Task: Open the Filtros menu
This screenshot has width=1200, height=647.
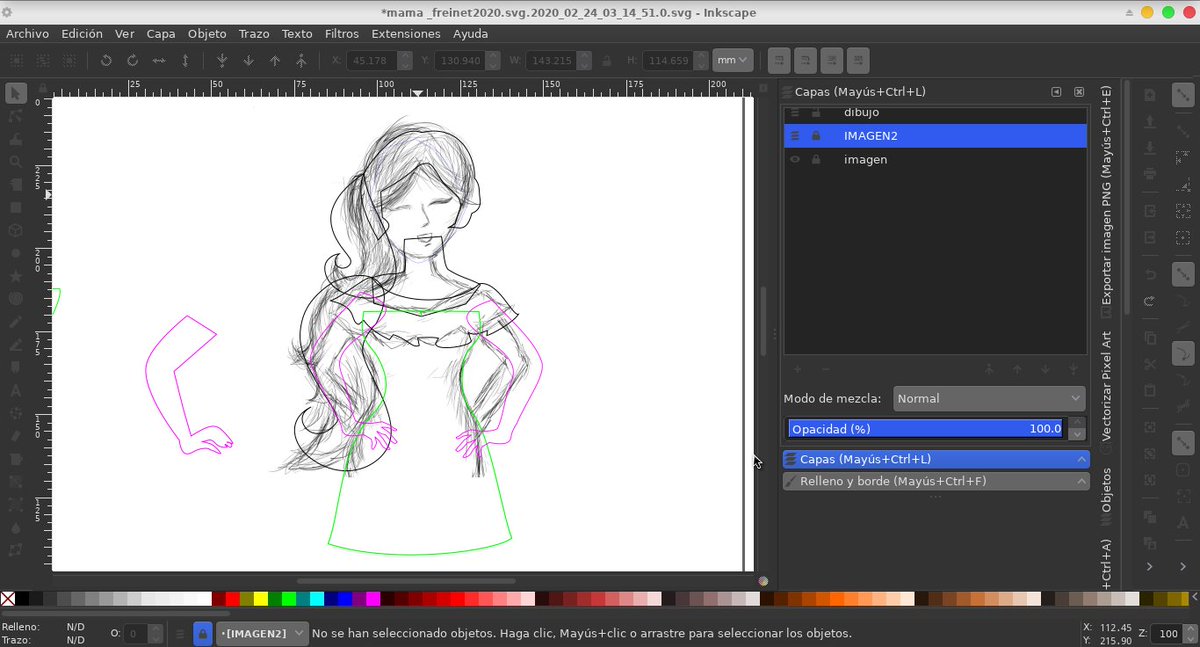Action: (x=341, y=33)
